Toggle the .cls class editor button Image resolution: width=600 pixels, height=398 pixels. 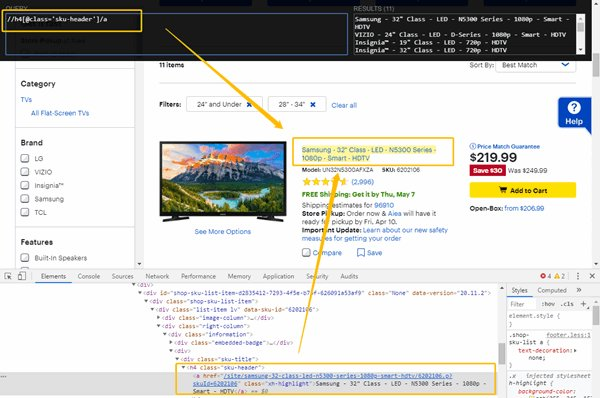567,304
